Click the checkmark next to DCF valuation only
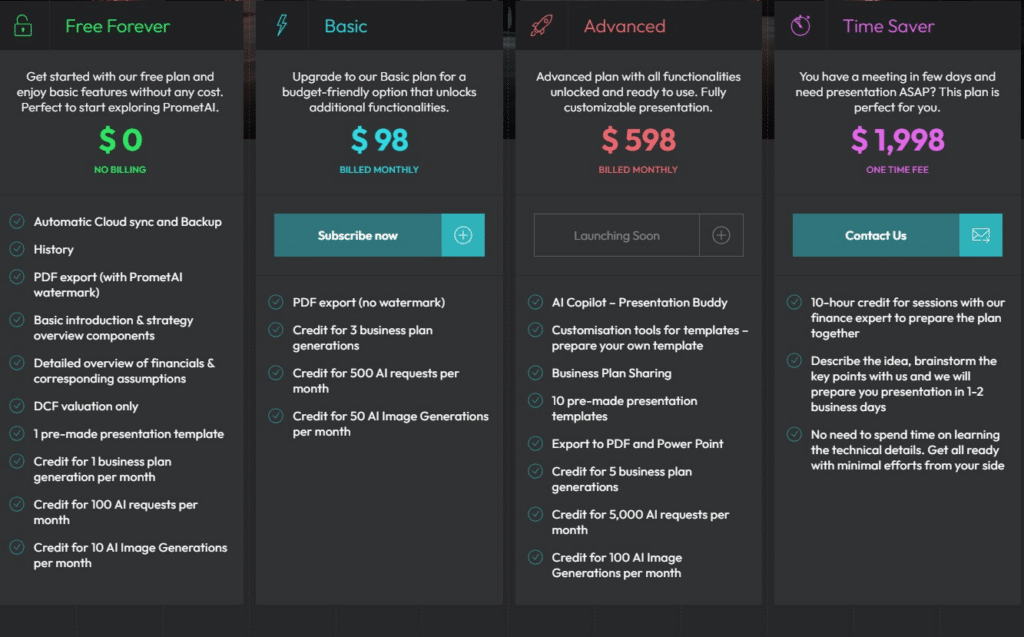This screenshot has height=637, width=1024. click(17, 406)
